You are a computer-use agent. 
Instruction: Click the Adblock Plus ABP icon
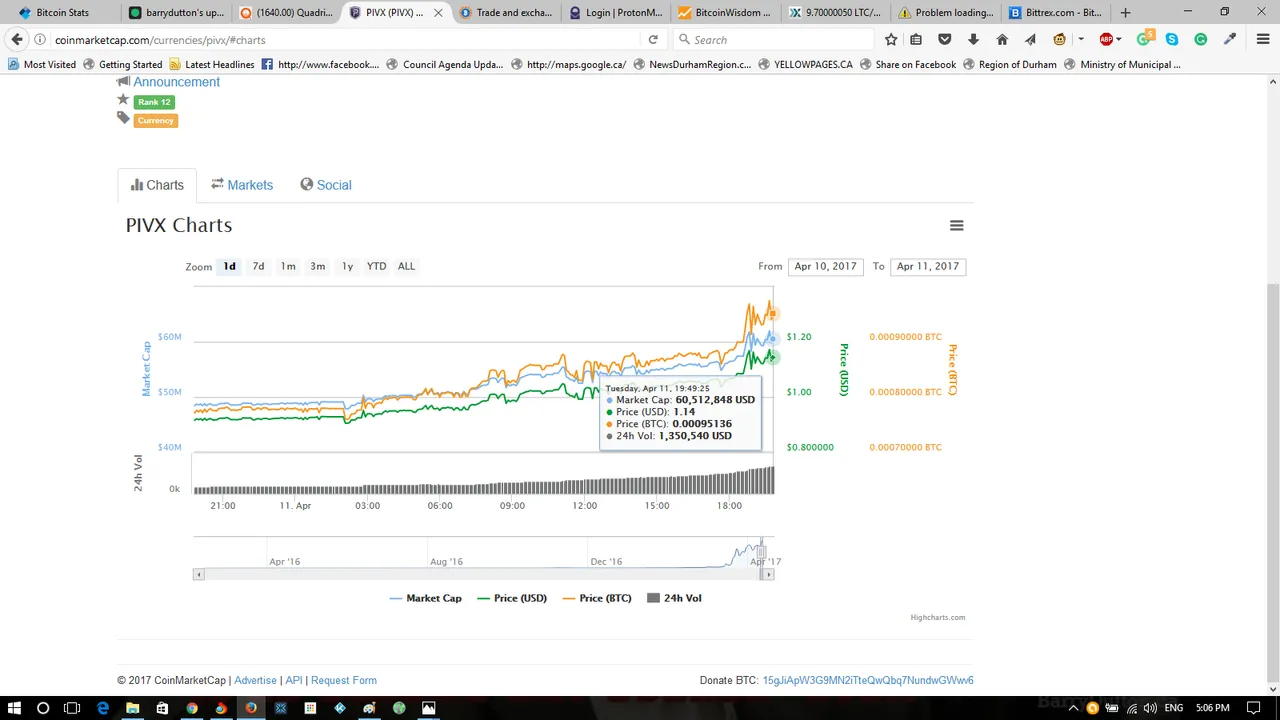1106,40
